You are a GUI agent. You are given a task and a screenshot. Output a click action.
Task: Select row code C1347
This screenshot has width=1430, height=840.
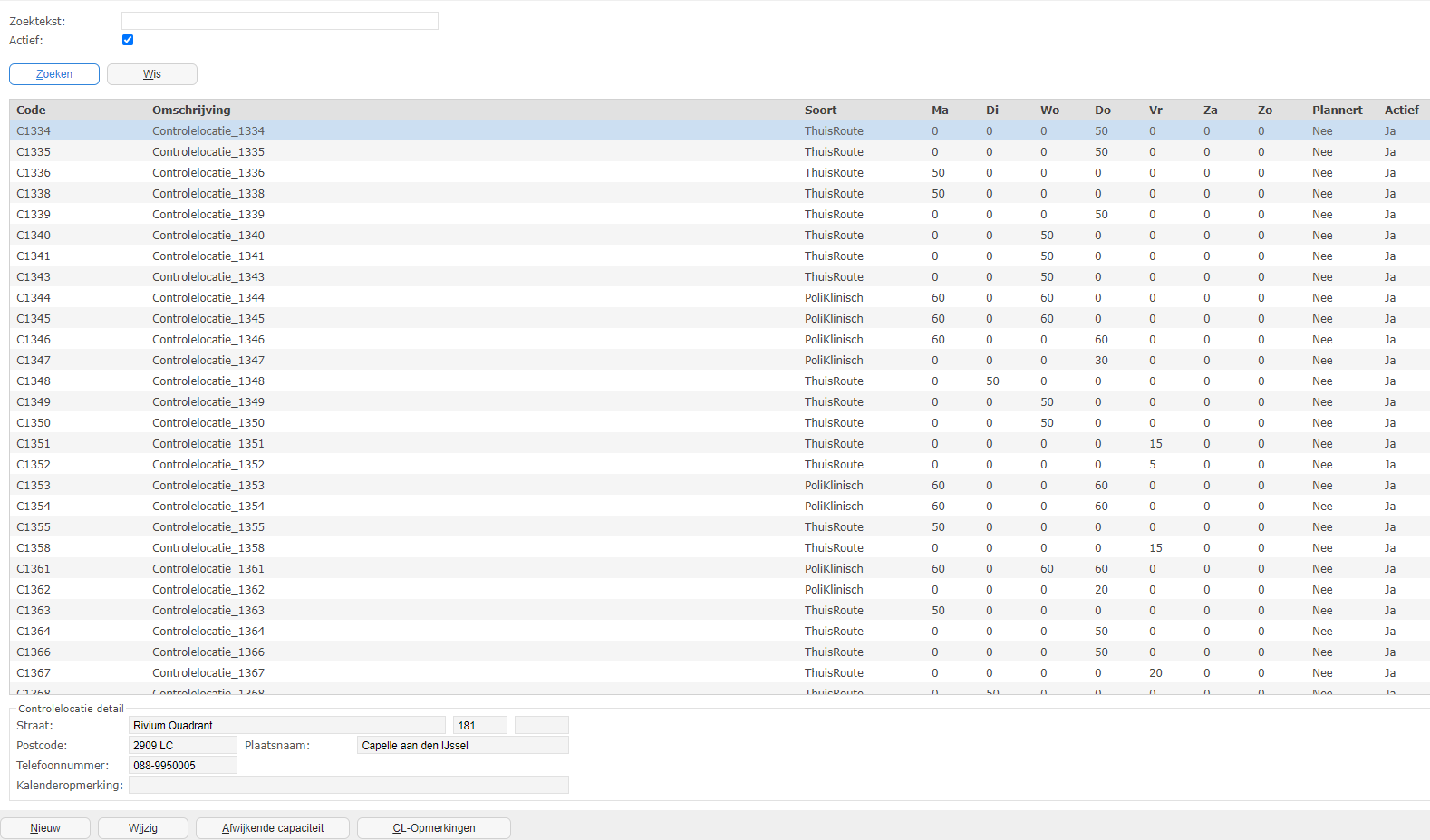[x=720, y=361]
